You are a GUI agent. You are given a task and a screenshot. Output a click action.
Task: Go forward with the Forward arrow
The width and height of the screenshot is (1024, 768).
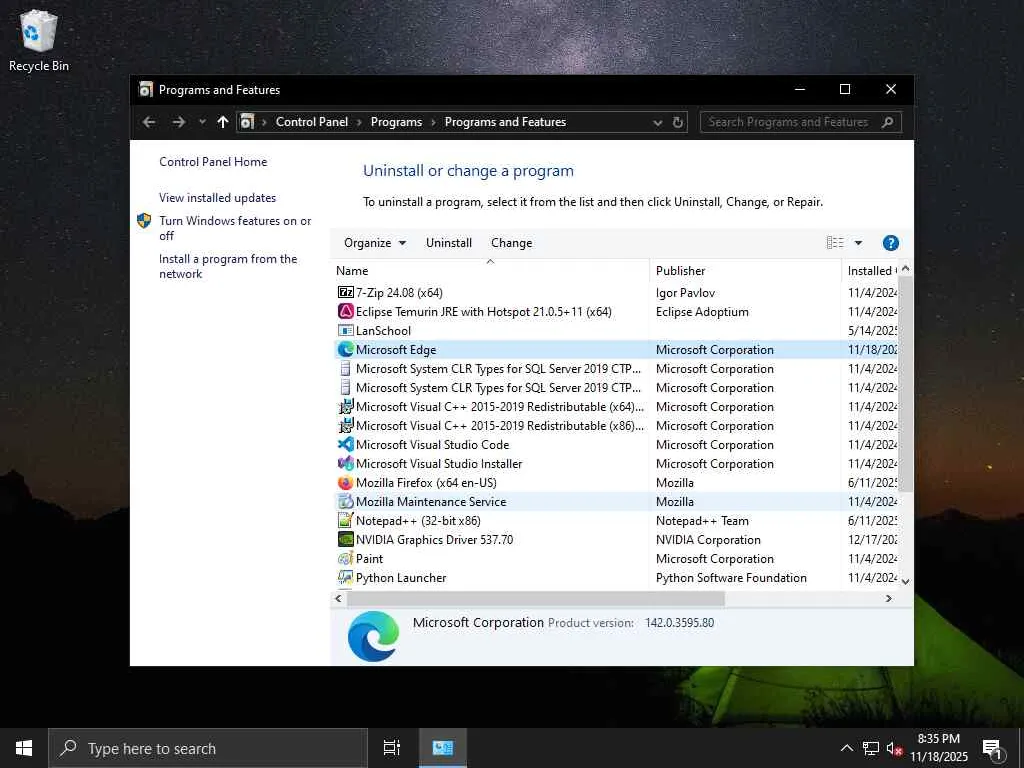178,122
